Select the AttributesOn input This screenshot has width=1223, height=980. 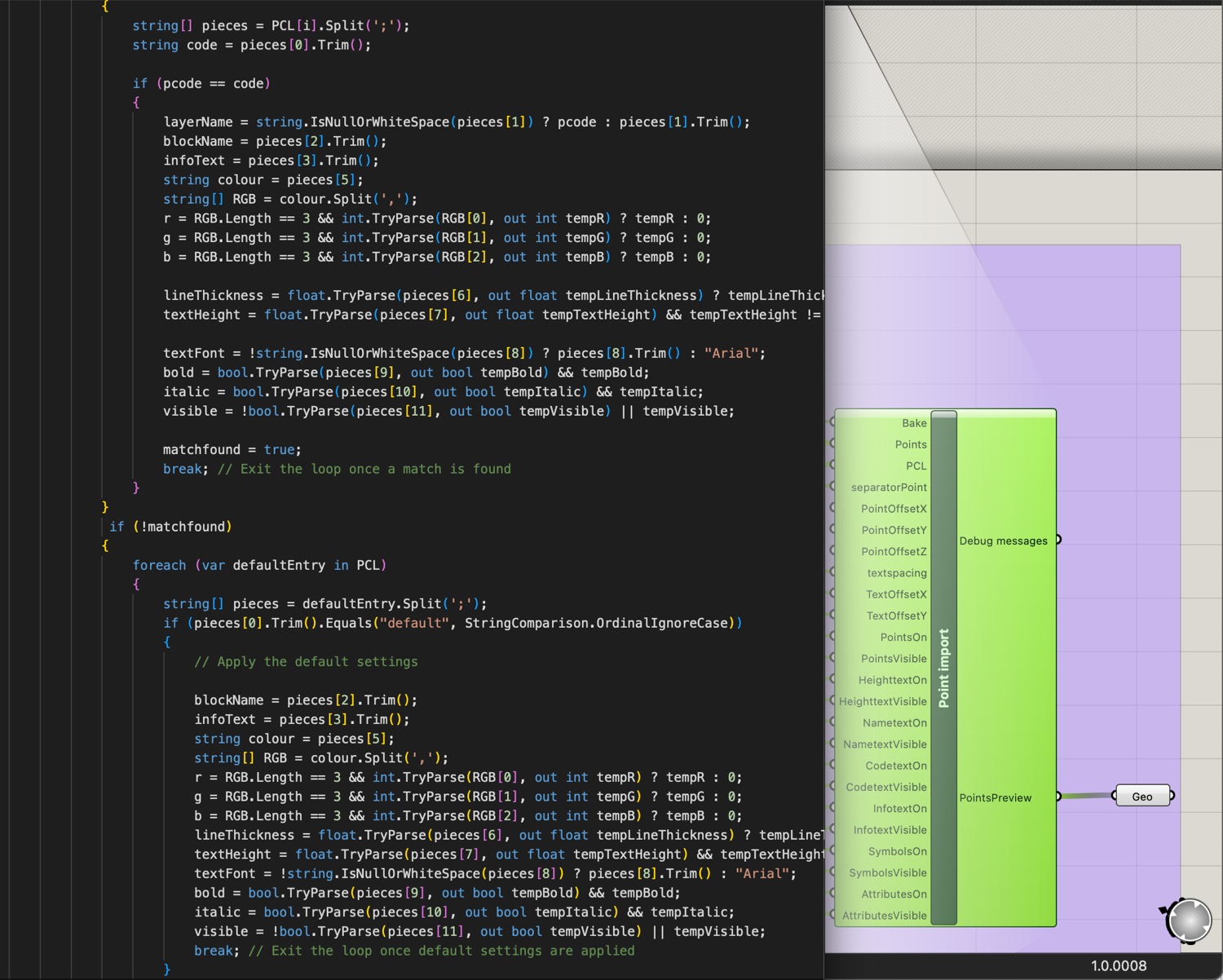[894, 894]
